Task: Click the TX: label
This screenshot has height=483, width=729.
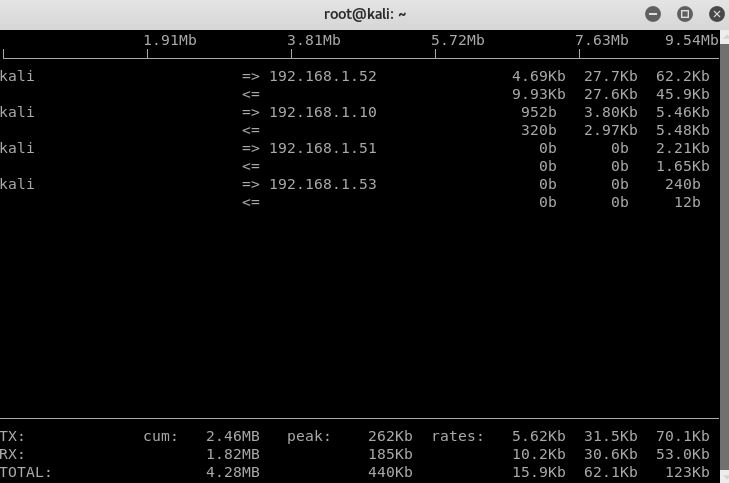Action: tap(12, 436)
